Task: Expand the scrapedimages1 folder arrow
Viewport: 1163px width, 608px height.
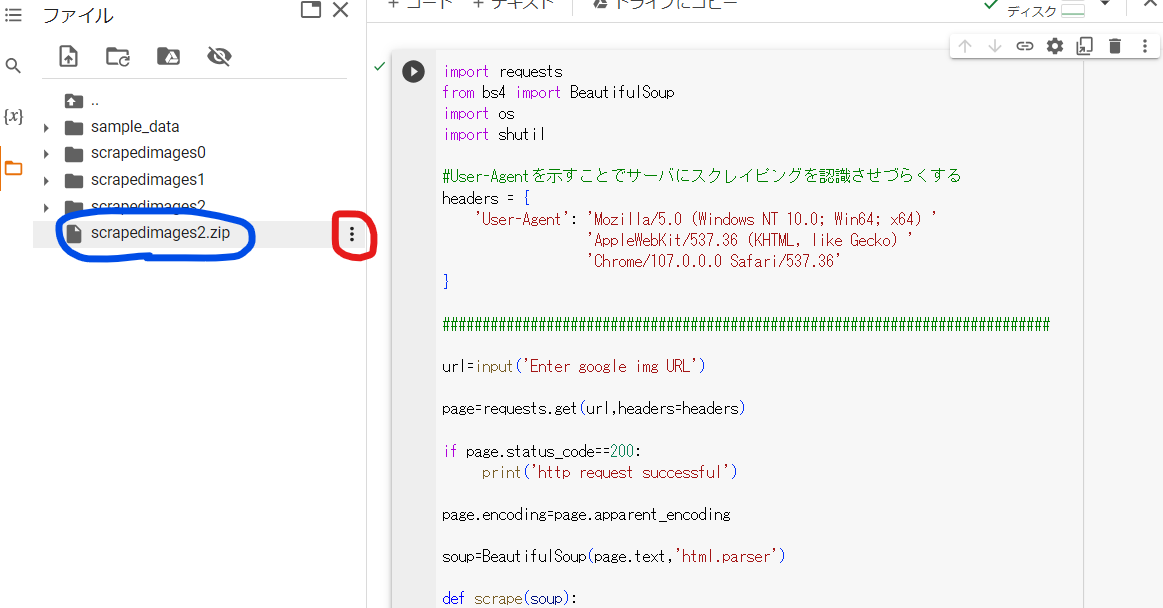Action: [x=46, y=181]
